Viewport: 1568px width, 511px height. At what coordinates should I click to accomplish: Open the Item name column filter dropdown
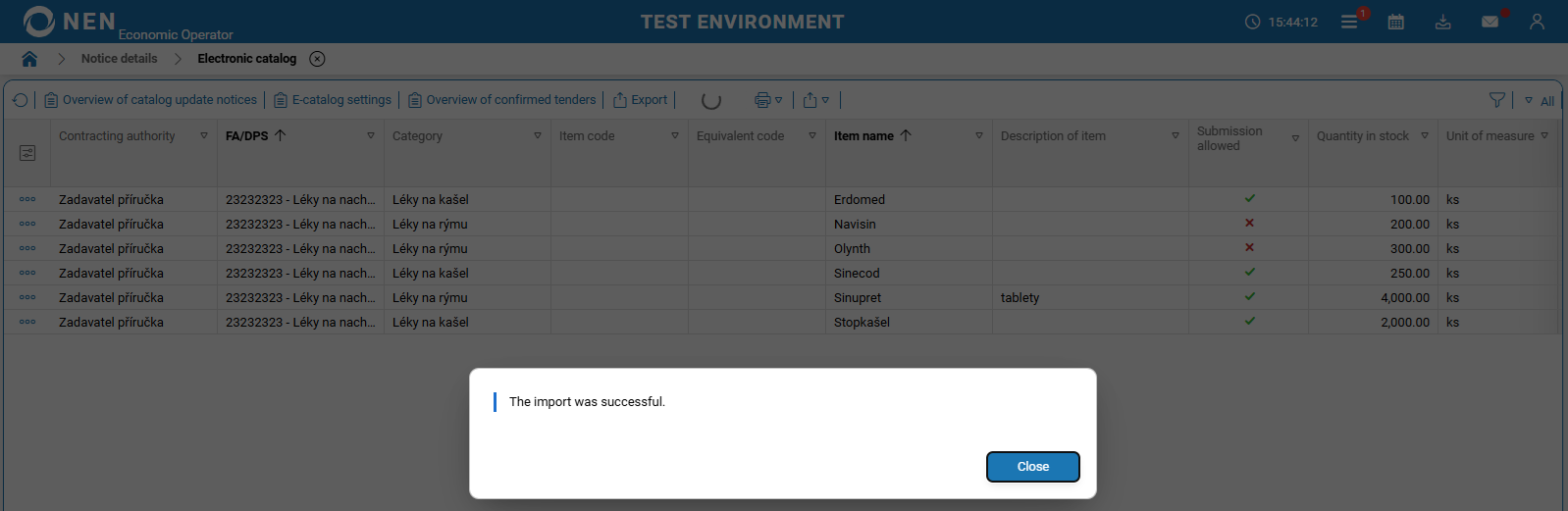[x=979, y=136]
